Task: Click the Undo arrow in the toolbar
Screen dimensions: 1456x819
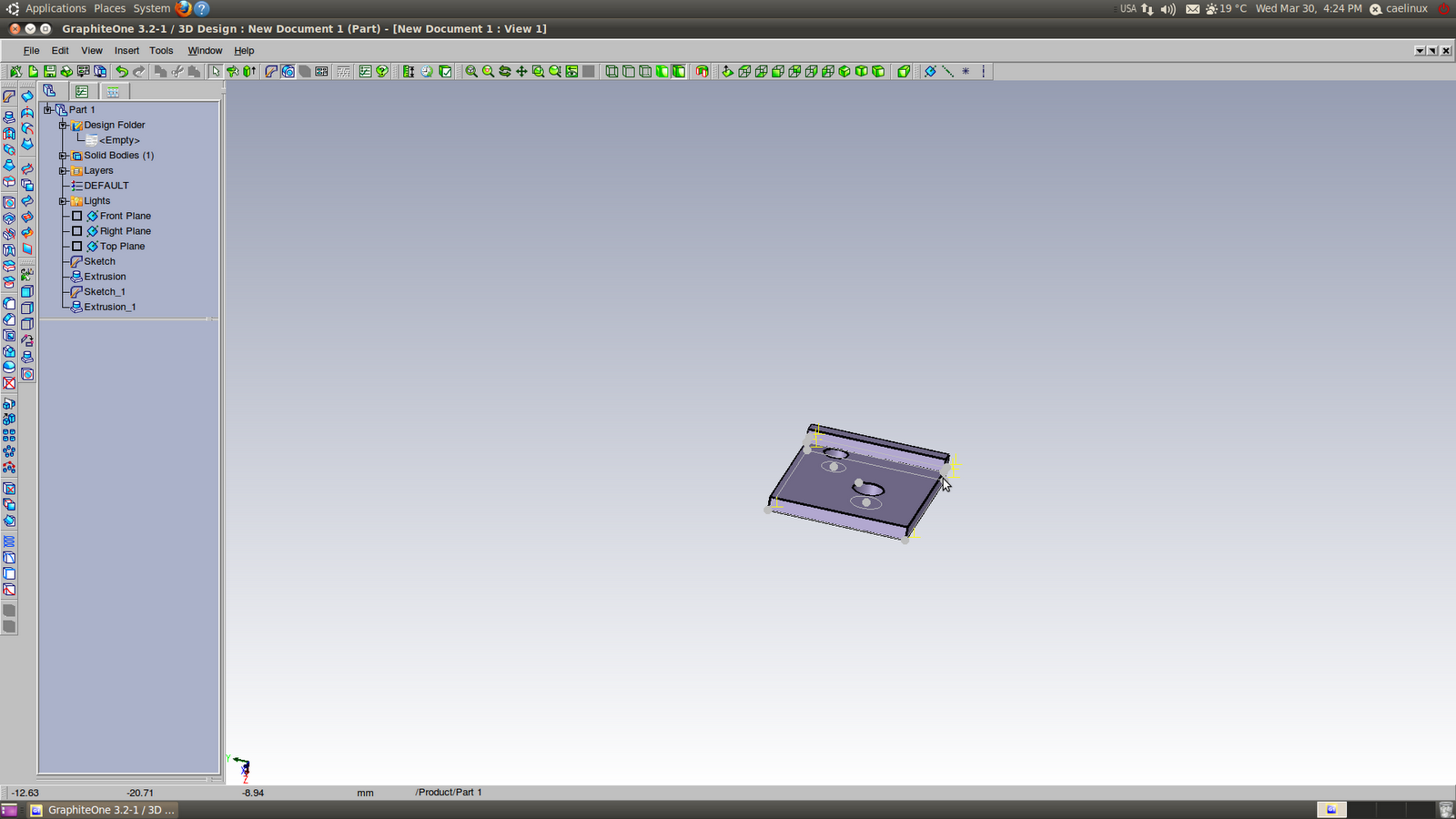Action: [x=120, y=71]
